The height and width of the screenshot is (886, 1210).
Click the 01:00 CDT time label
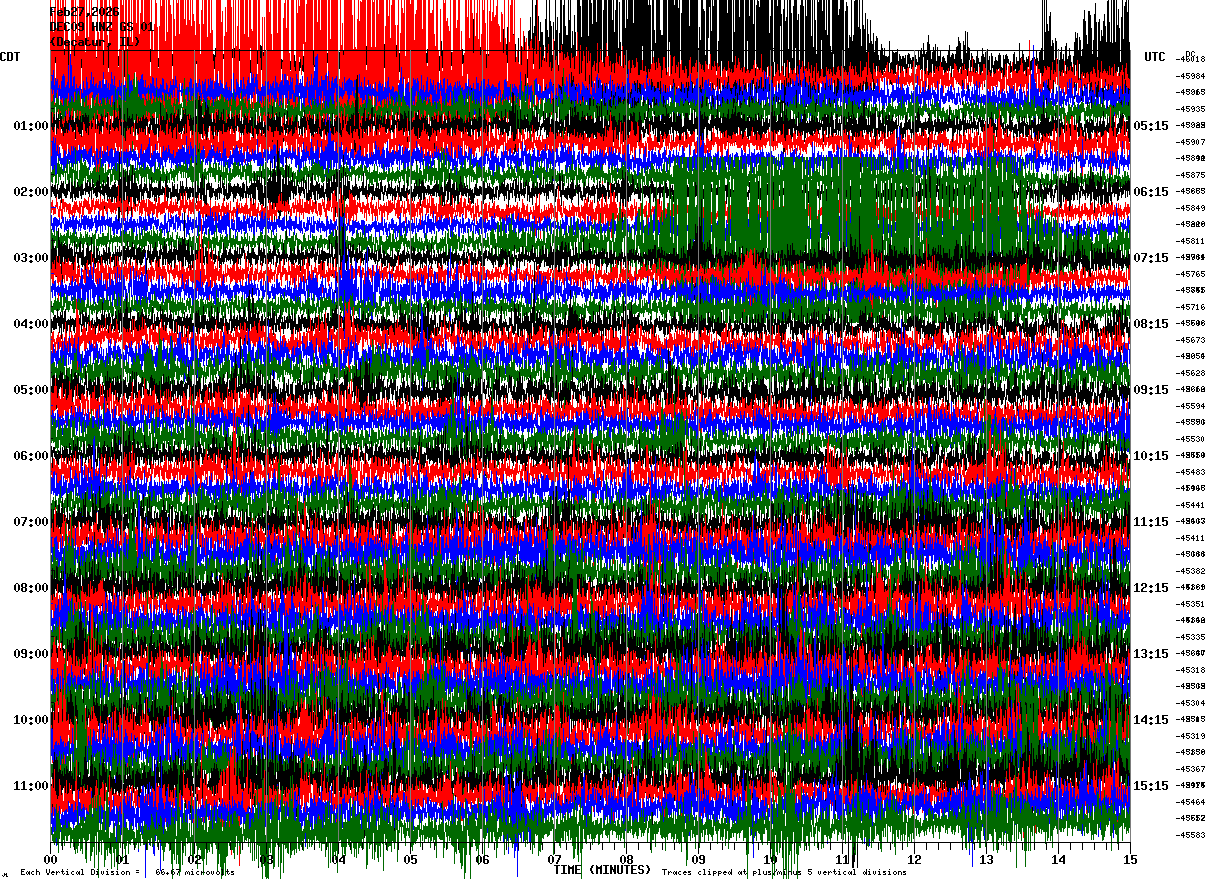[30, 126]
